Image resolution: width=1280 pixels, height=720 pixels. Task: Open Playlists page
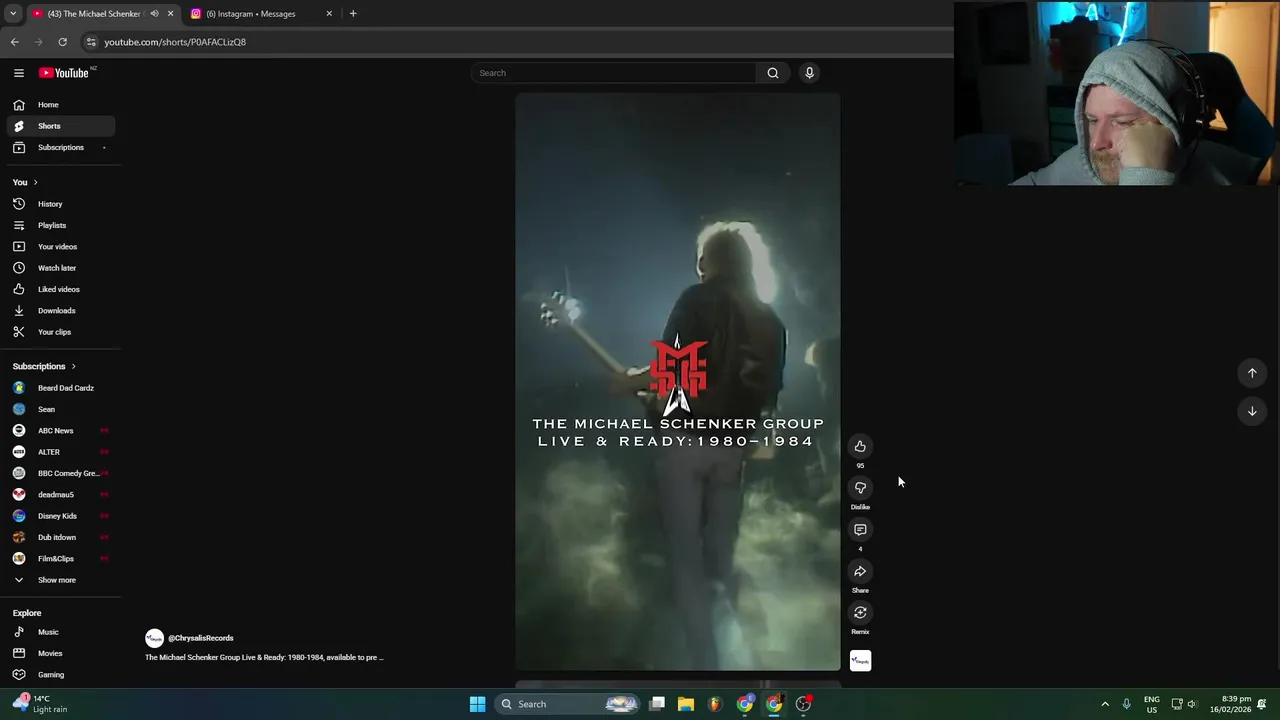click(x=61, y=225)
